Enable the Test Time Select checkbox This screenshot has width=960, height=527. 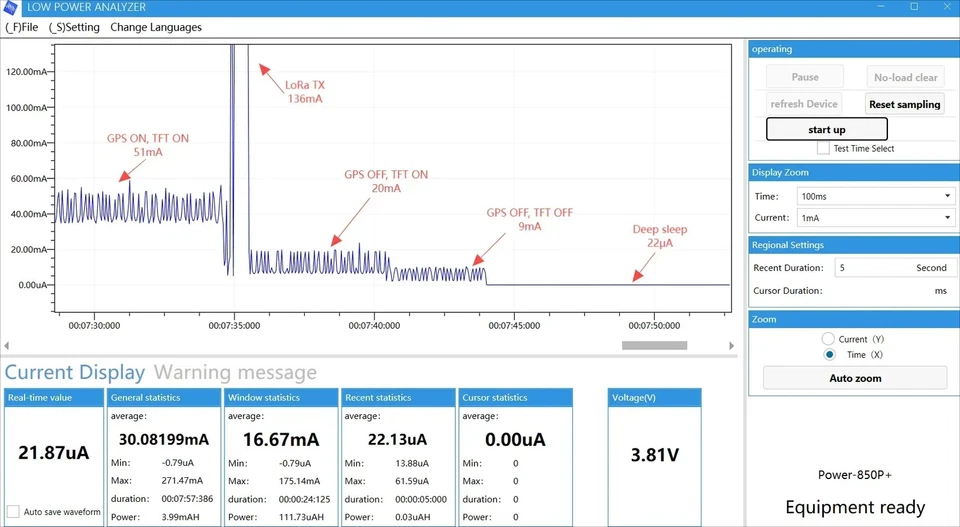tap(823, 148)
